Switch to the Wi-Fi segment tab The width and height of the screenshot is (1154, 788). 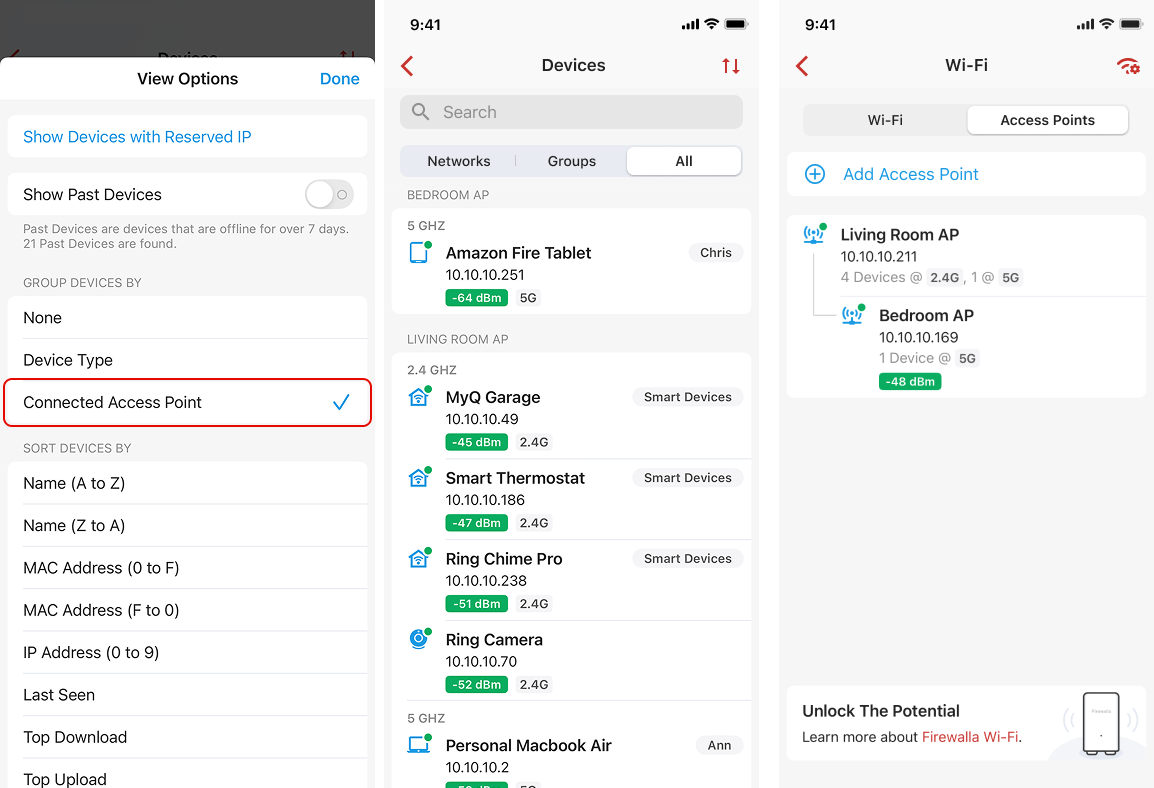click(x=885, y=120)
